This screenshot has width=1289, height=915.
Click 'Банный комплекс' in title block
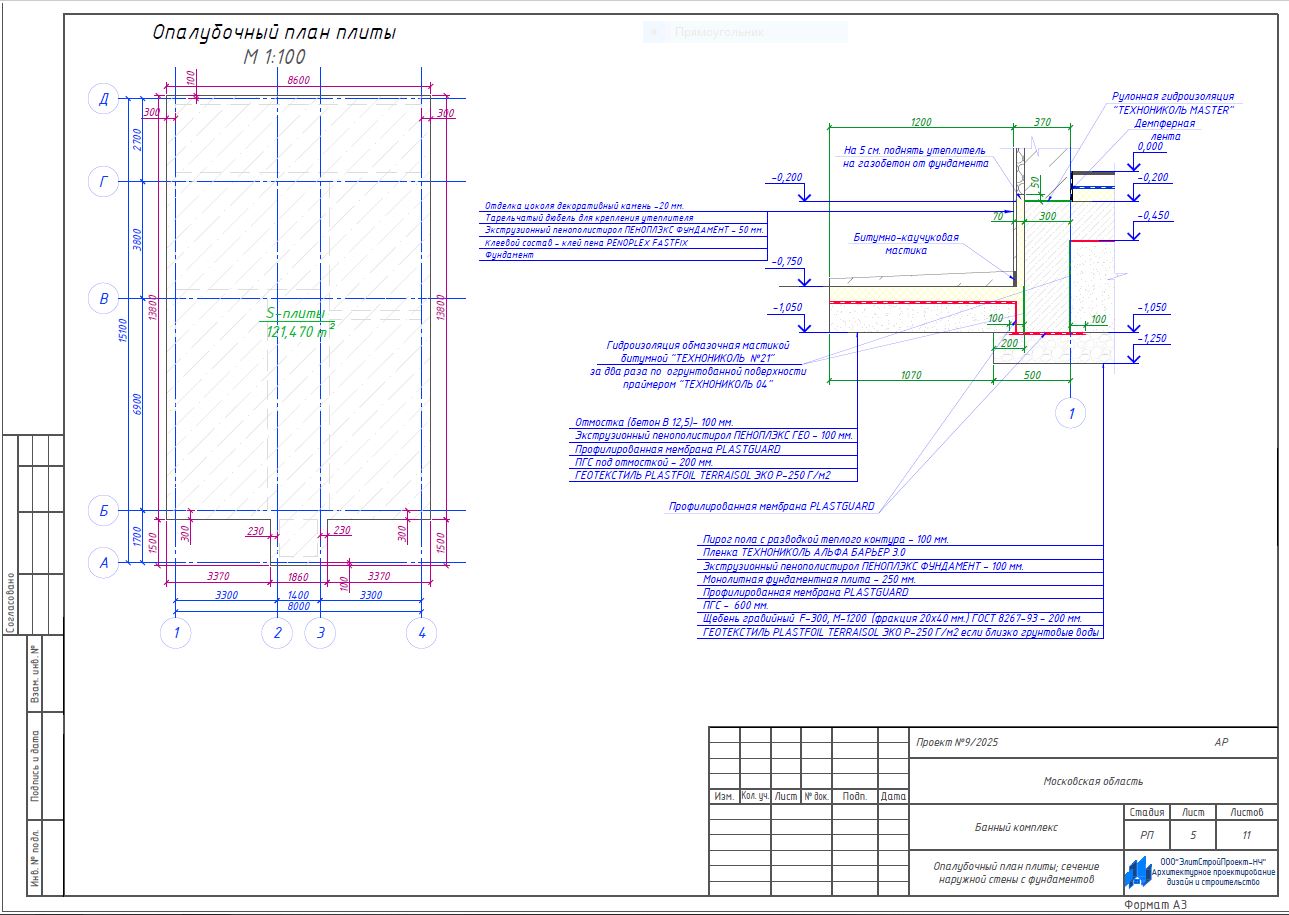[1016, 827]
